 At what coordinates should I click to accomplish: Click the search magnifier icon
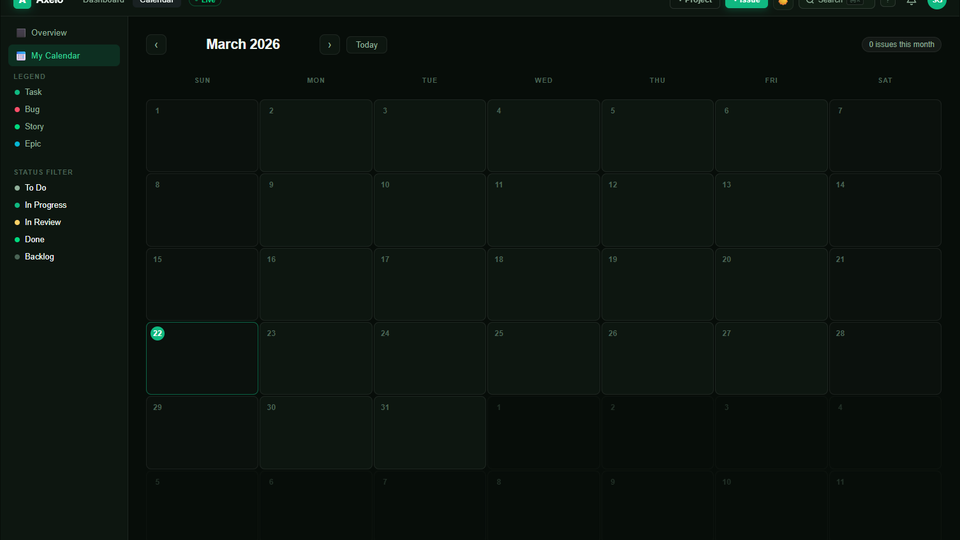(810, 2)
